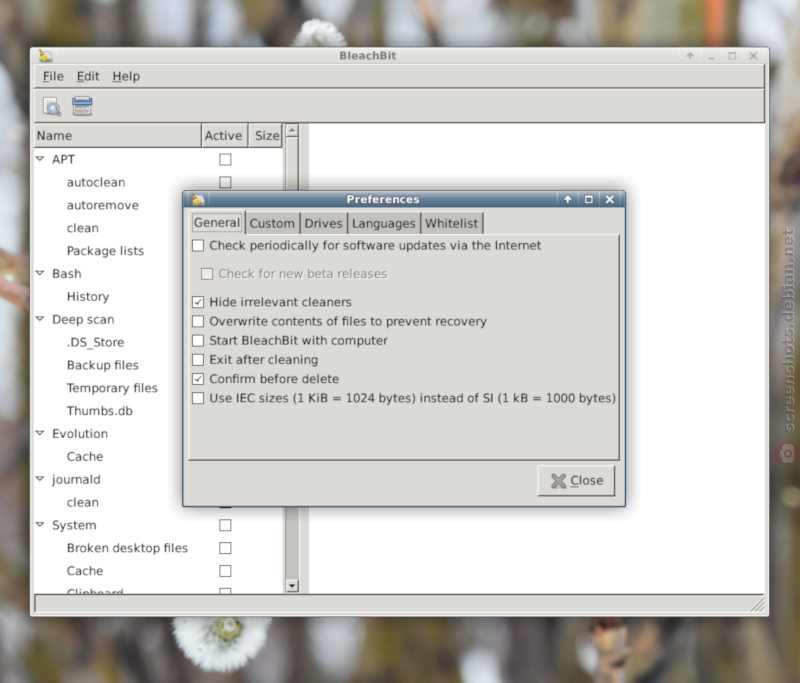Enable periodic software update checks

pyautogui.click(x=198, y=246)
